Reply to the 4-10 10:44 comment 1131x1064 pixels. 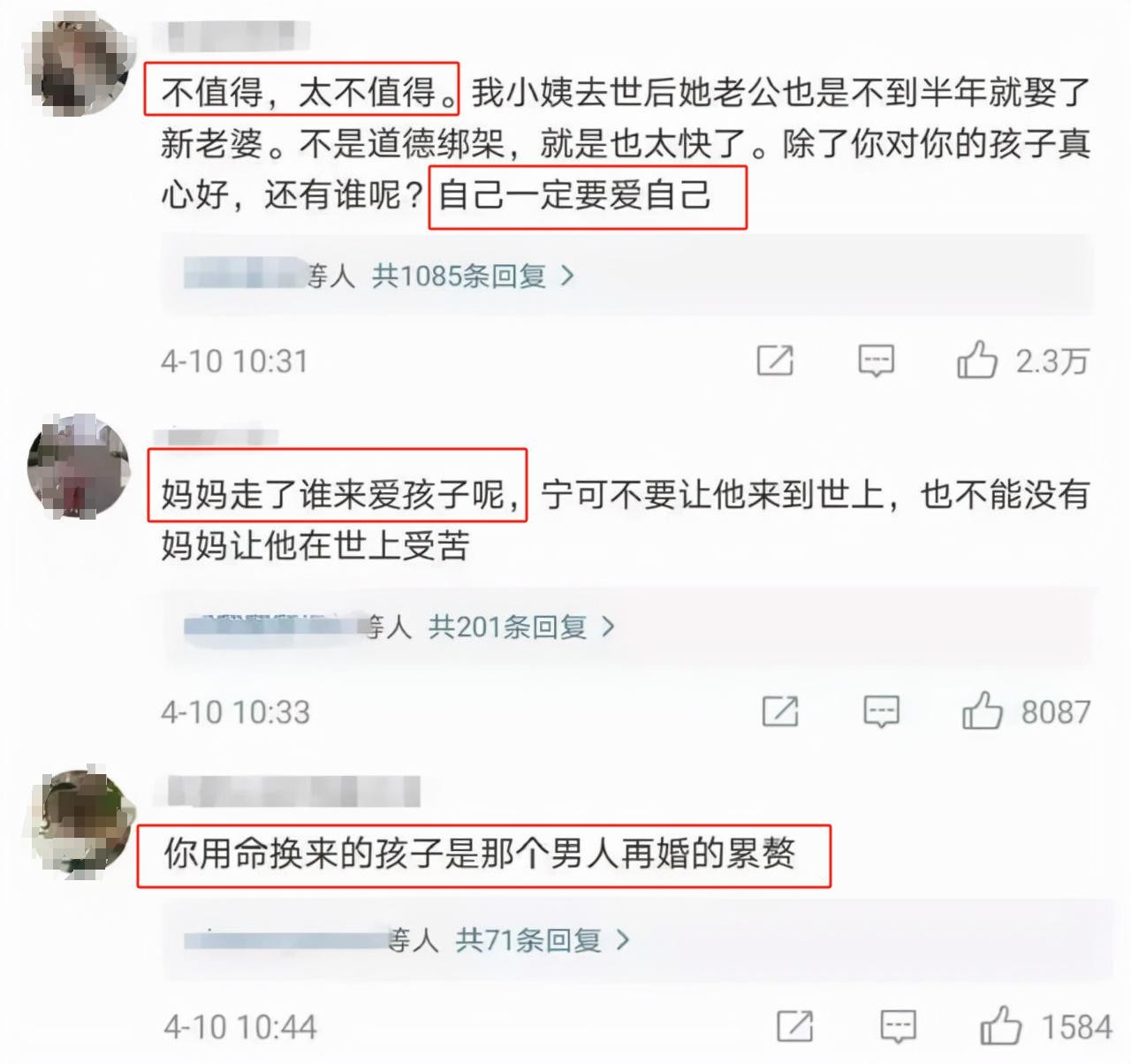click(898, 1027)
